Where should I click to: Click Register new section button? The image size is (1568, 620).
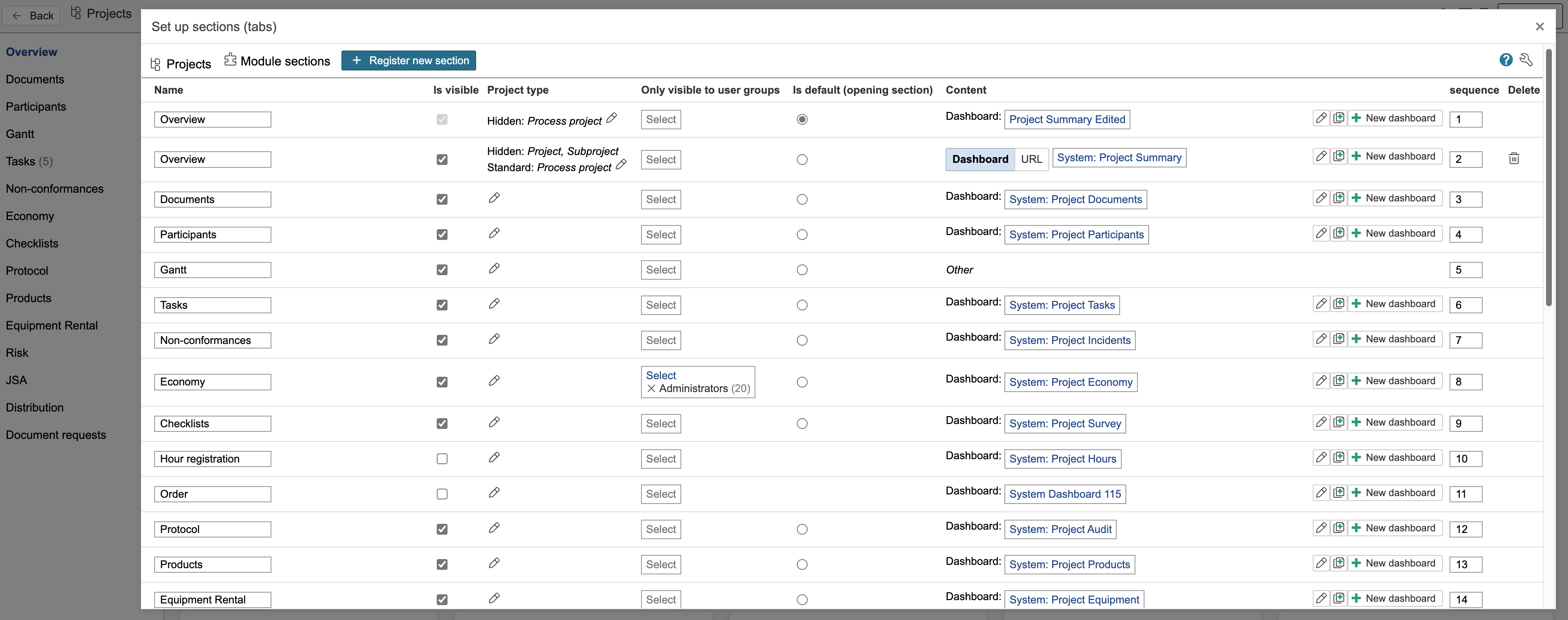pos(409,60)
